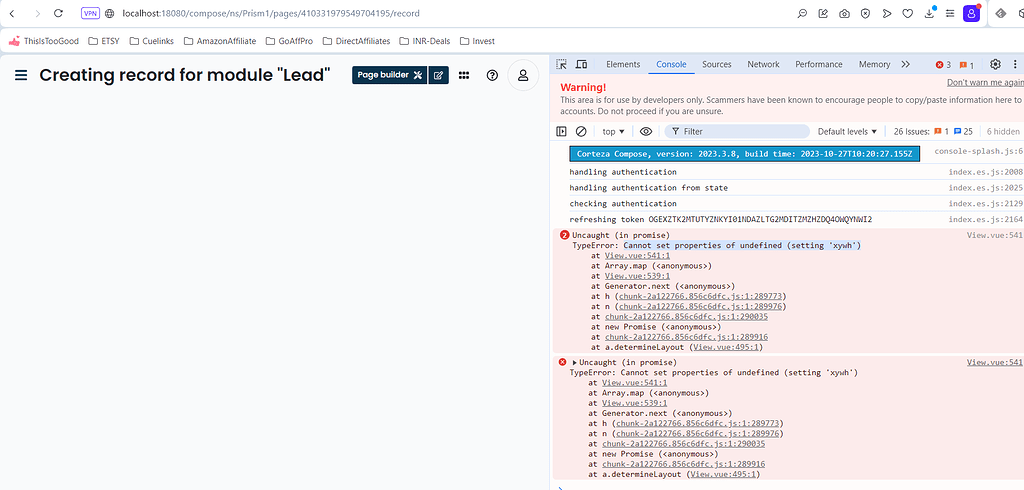Expand the second Uncaught error triangle
This screenshot has width=1024, height=490.
click(x=575, y=362)
